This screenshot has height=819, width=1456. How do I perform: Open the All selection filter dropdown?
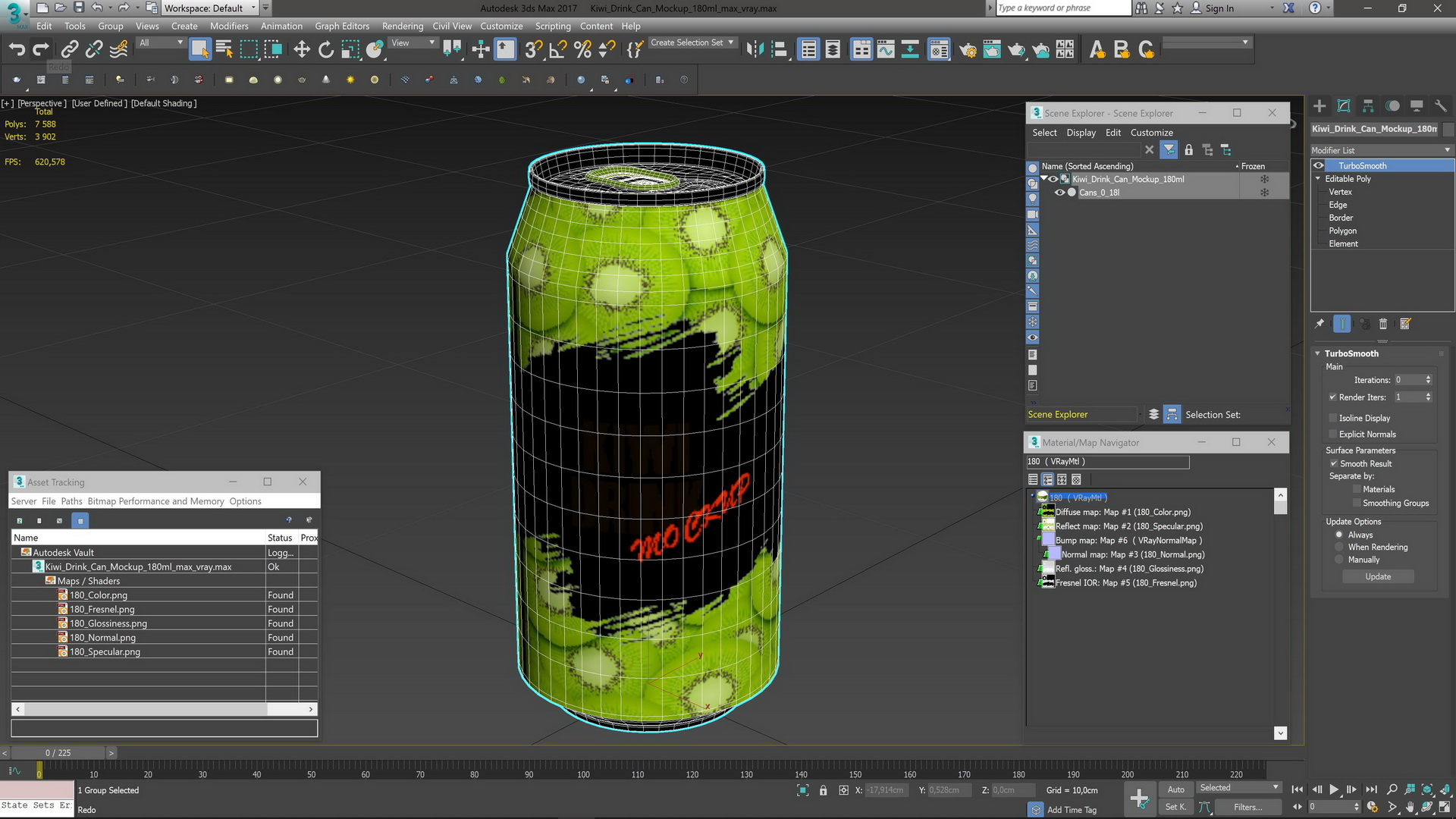[x=161, y=42]
